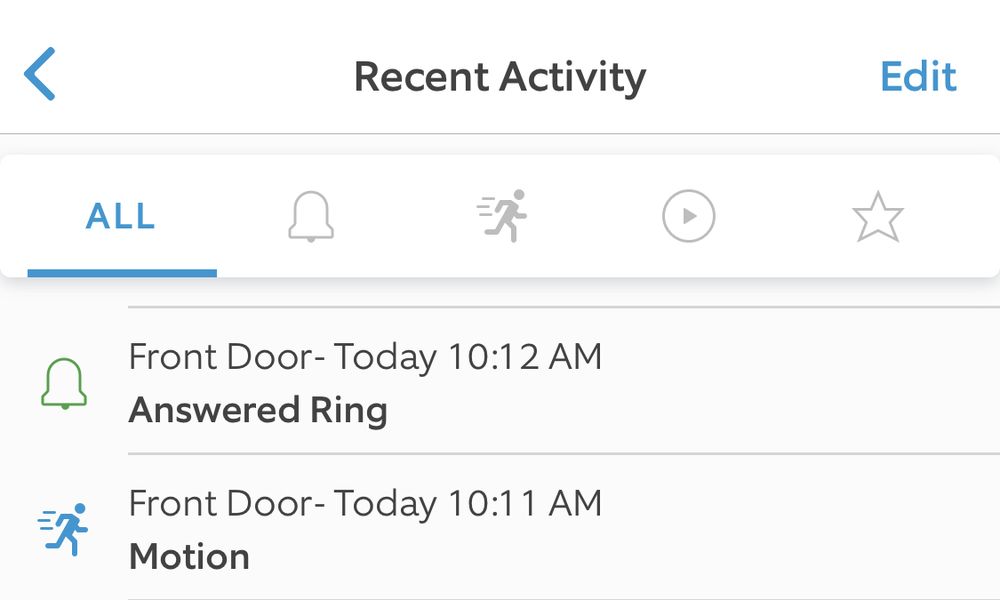The width and height of the screenshot is (1000, 600).
Task: Tap the blue running figure beside Motion
Action: (62, 529)
